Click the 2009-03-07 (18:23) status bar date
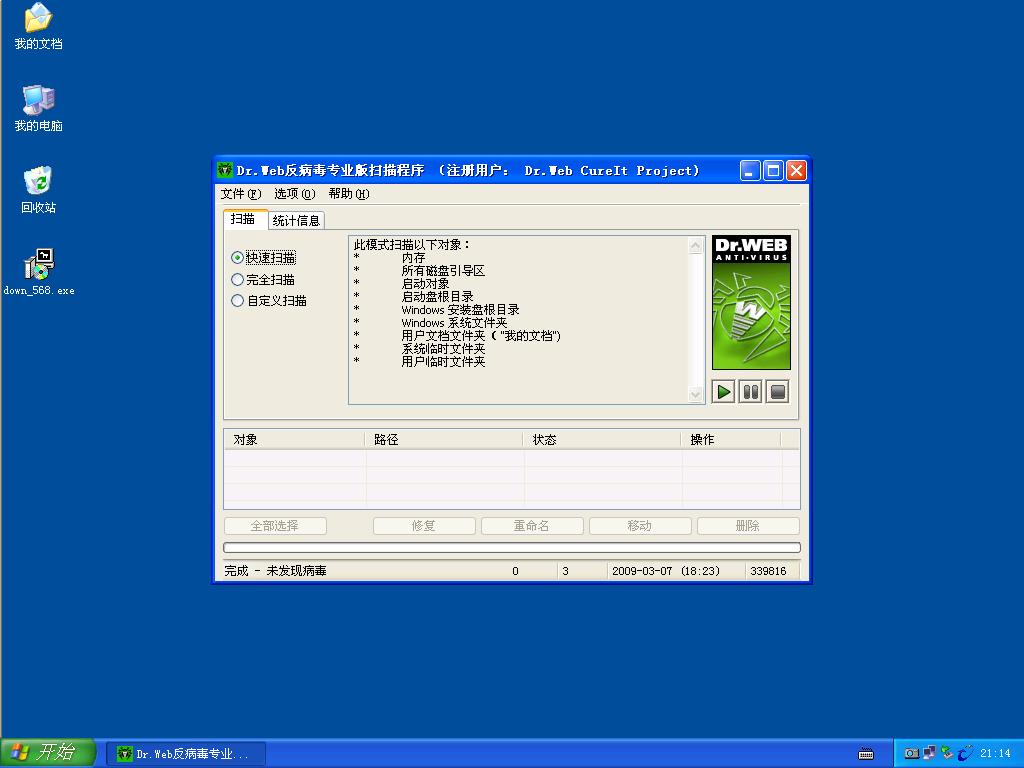The height and width of the screenshot is (768, 1024). [665, 571]
